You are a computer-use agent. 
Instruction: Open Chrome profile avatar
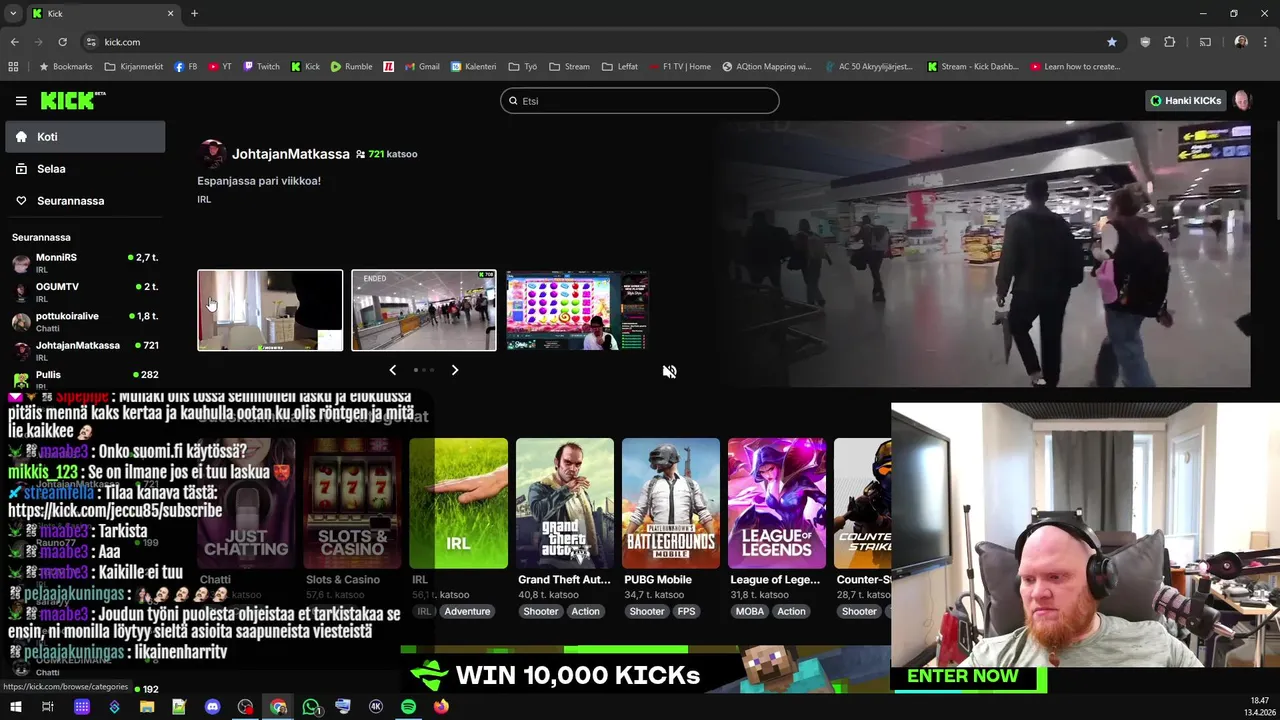(x=1241, y=42)
